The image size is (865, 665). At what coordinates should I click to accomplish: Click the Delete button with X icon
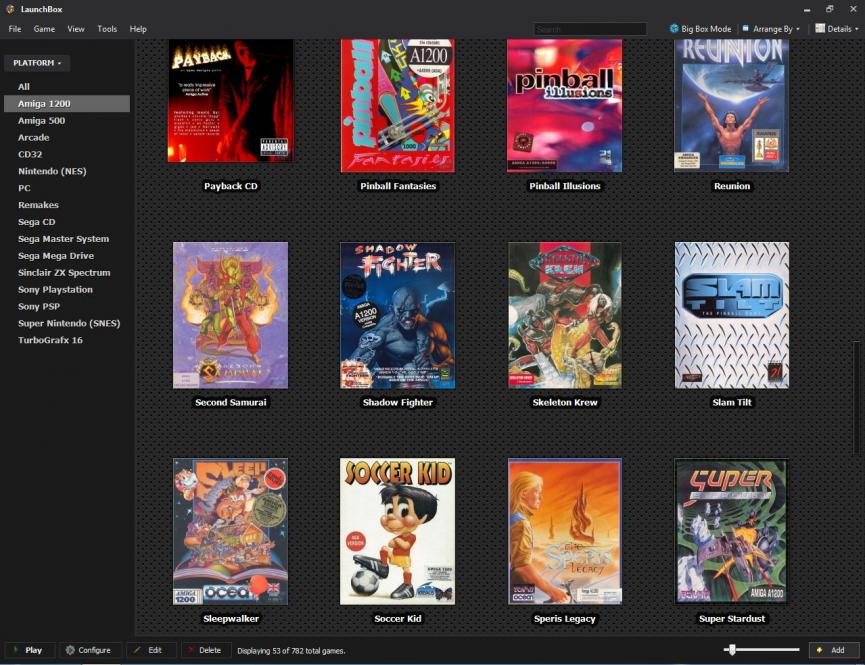[x=204, y=650]
